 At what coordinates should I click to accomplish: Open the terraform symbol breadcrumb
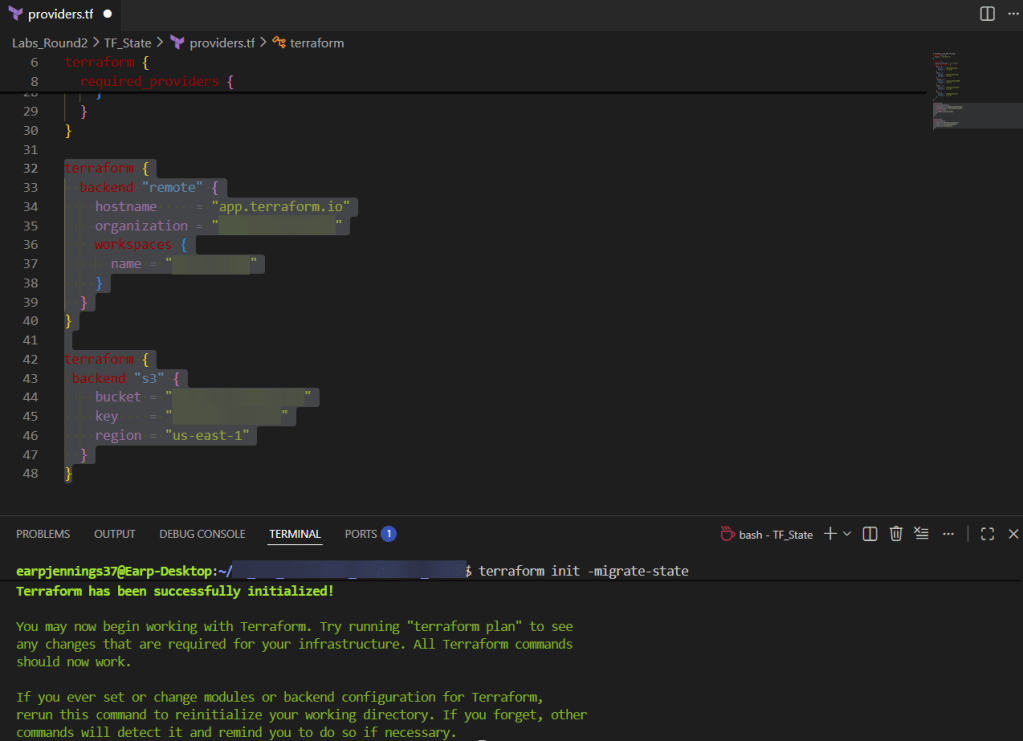(x=317, y=43)
